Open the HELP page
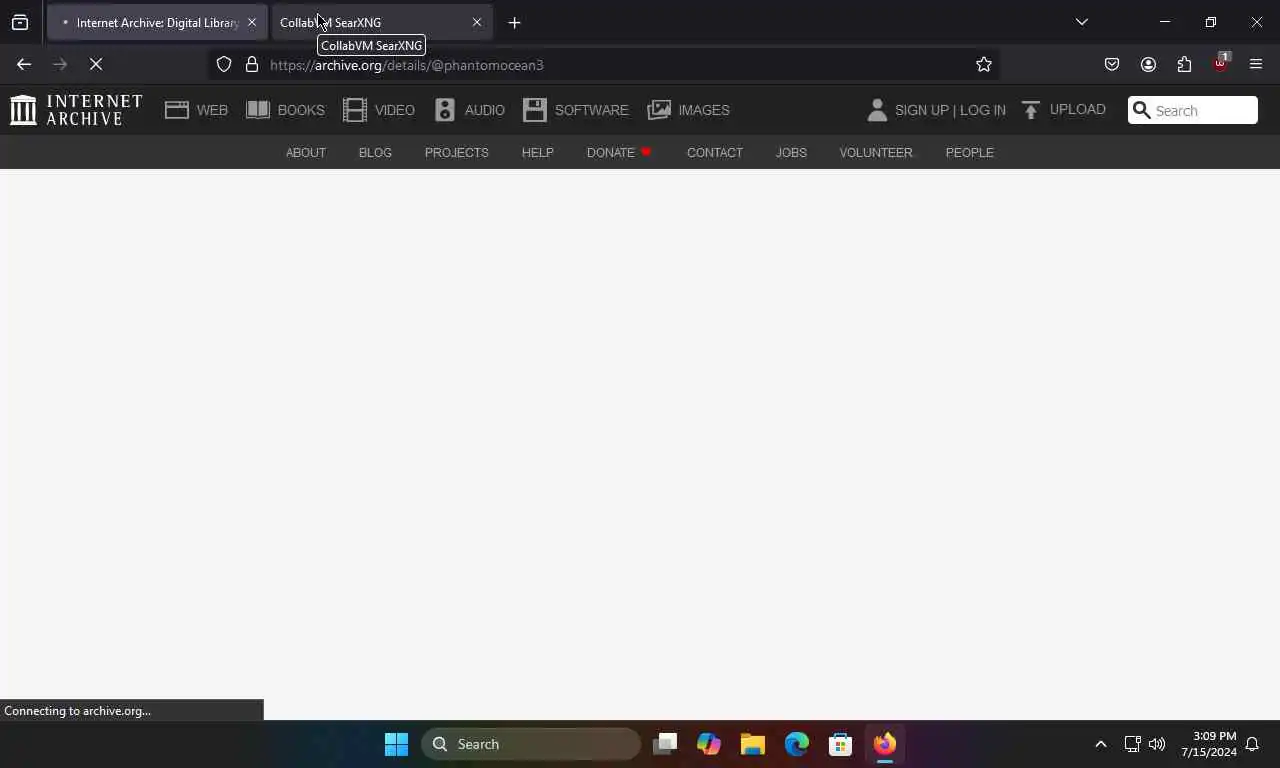 pyautogui.click(x=537, y=153)
